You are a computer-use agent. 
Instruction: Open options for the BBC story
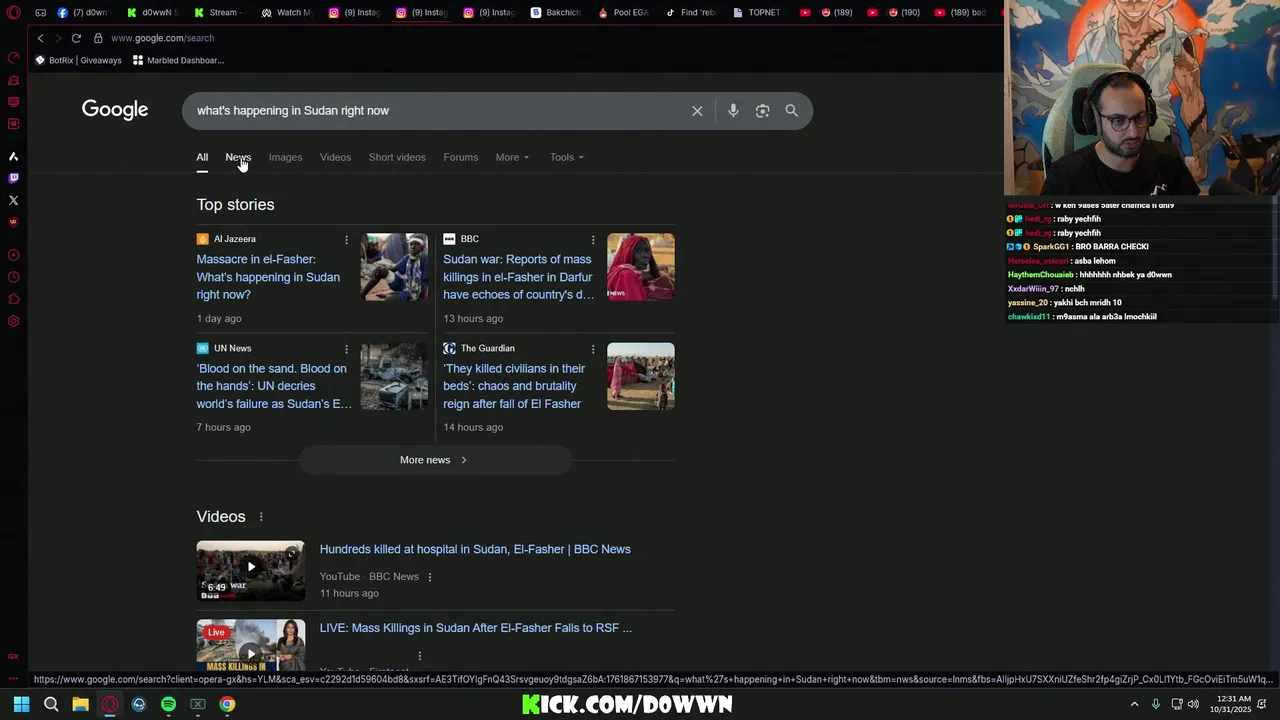[x=593, y=240]
